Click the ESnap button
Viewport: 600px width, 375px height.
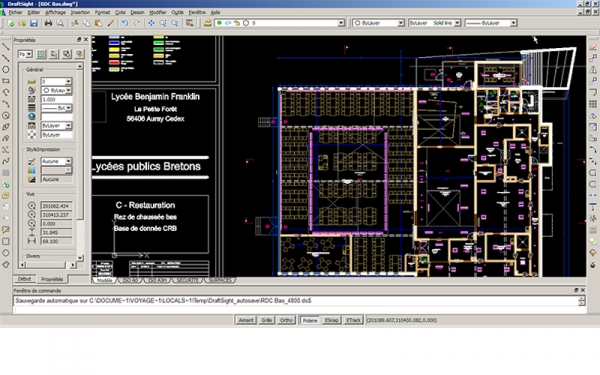tap(332, 320)
